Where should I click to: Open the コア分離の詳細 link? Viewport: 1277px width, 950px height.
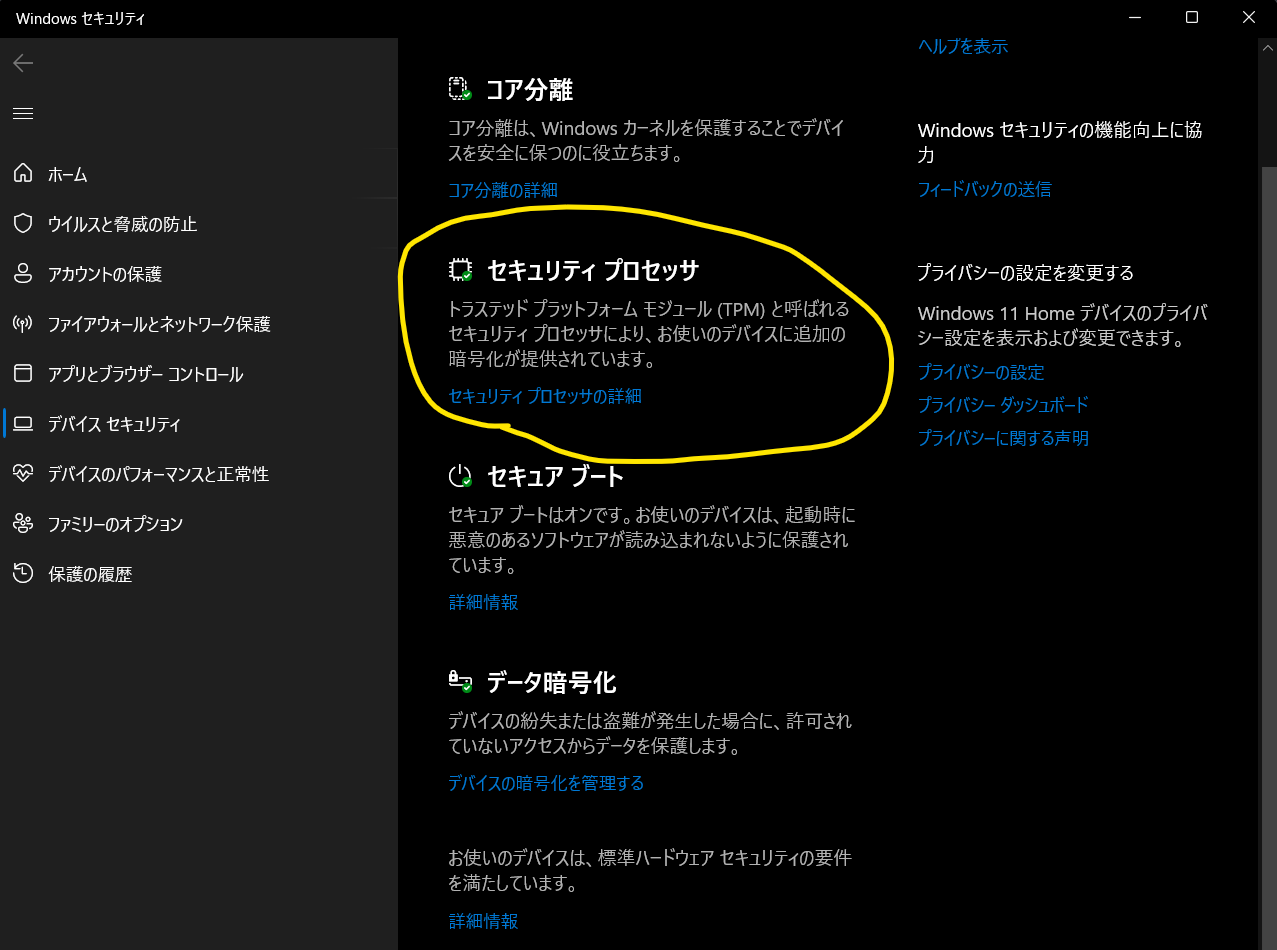[503, 190]
